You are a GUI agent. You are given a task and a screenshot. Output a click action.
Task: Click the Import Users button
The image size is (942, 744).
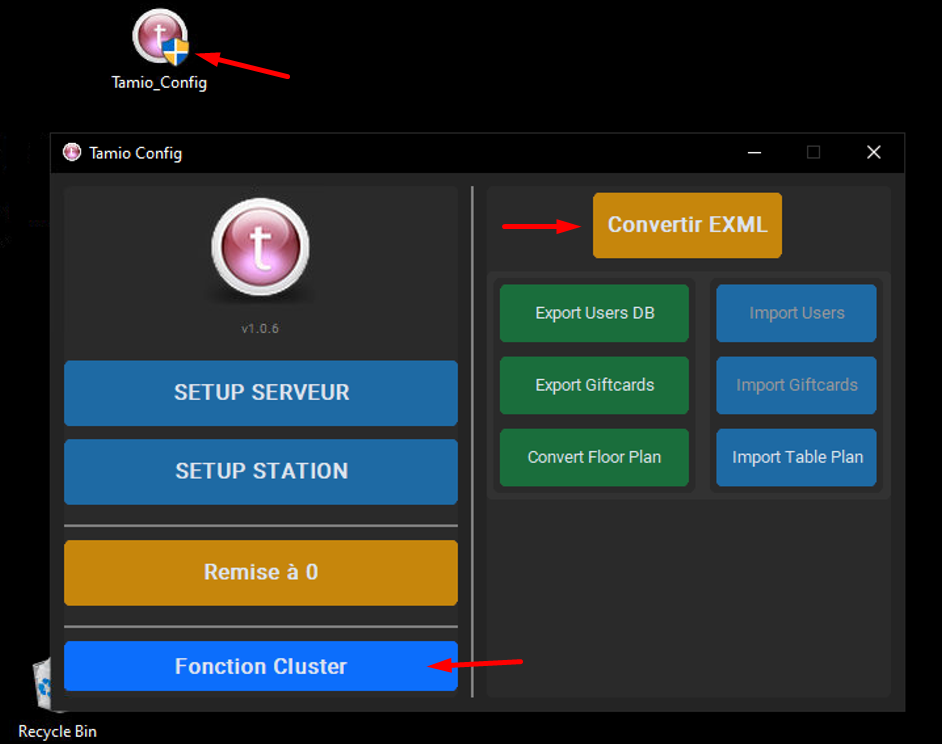click(x=797, y=313)
